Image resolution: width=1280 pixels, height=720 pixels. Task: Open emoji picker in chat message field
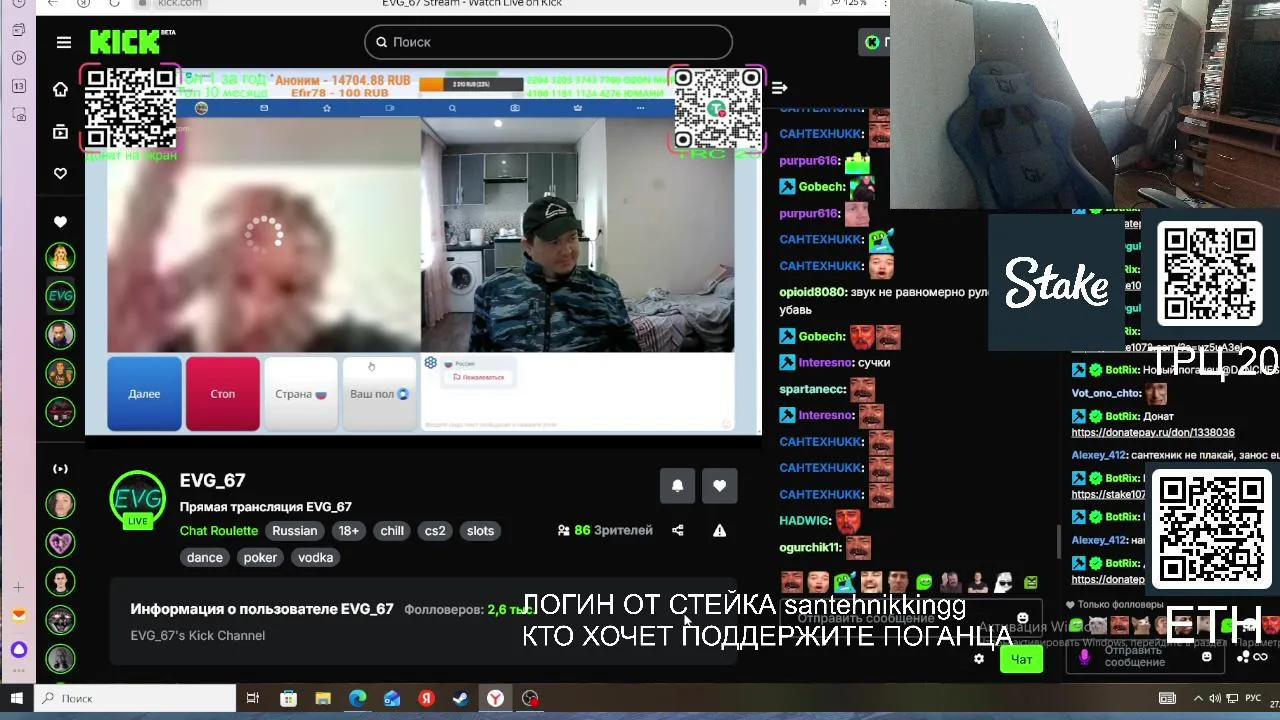point(1022,619)
